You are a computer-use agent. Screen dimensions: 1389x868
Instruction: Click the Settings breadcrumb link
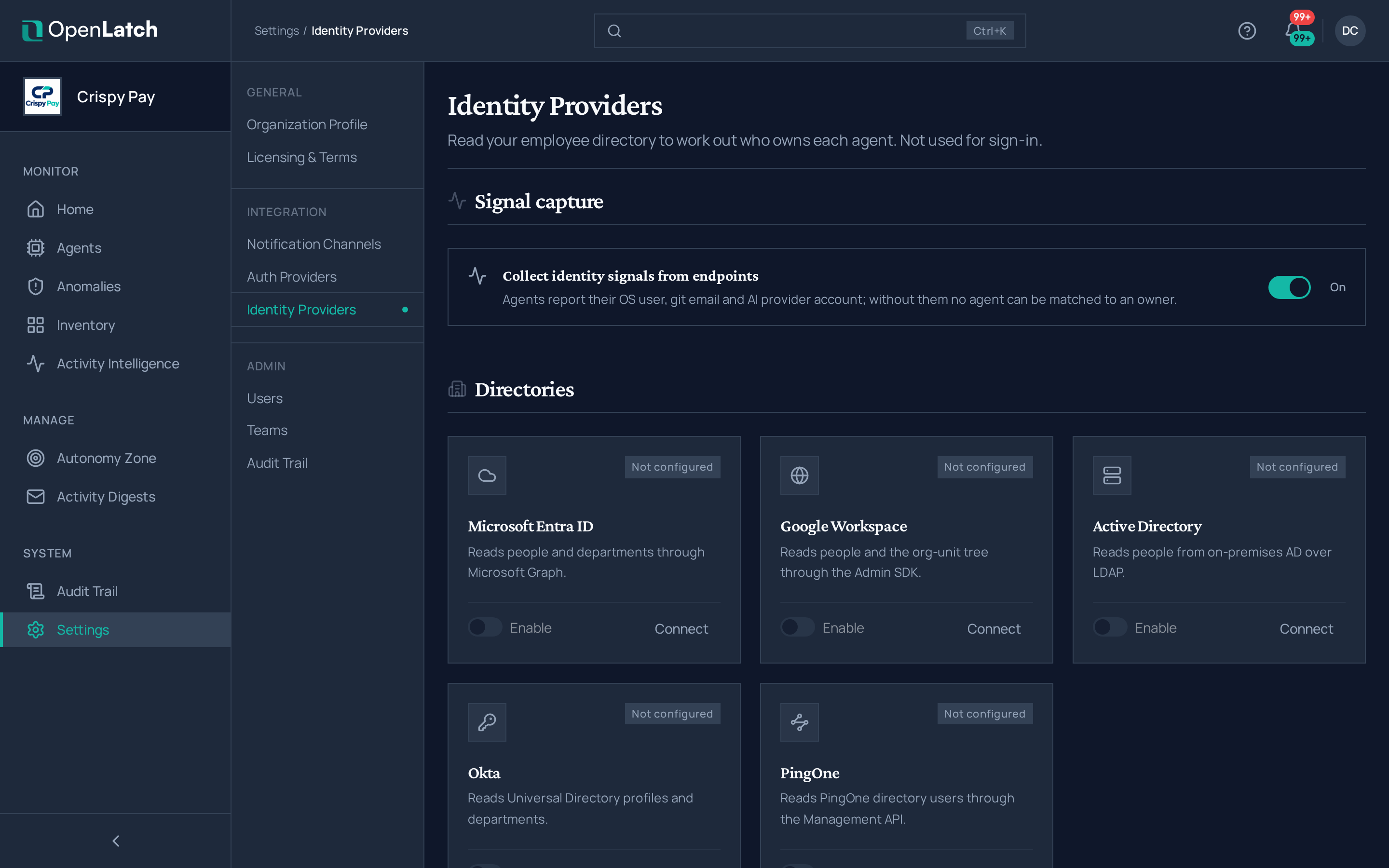click(x=276, y=30)
